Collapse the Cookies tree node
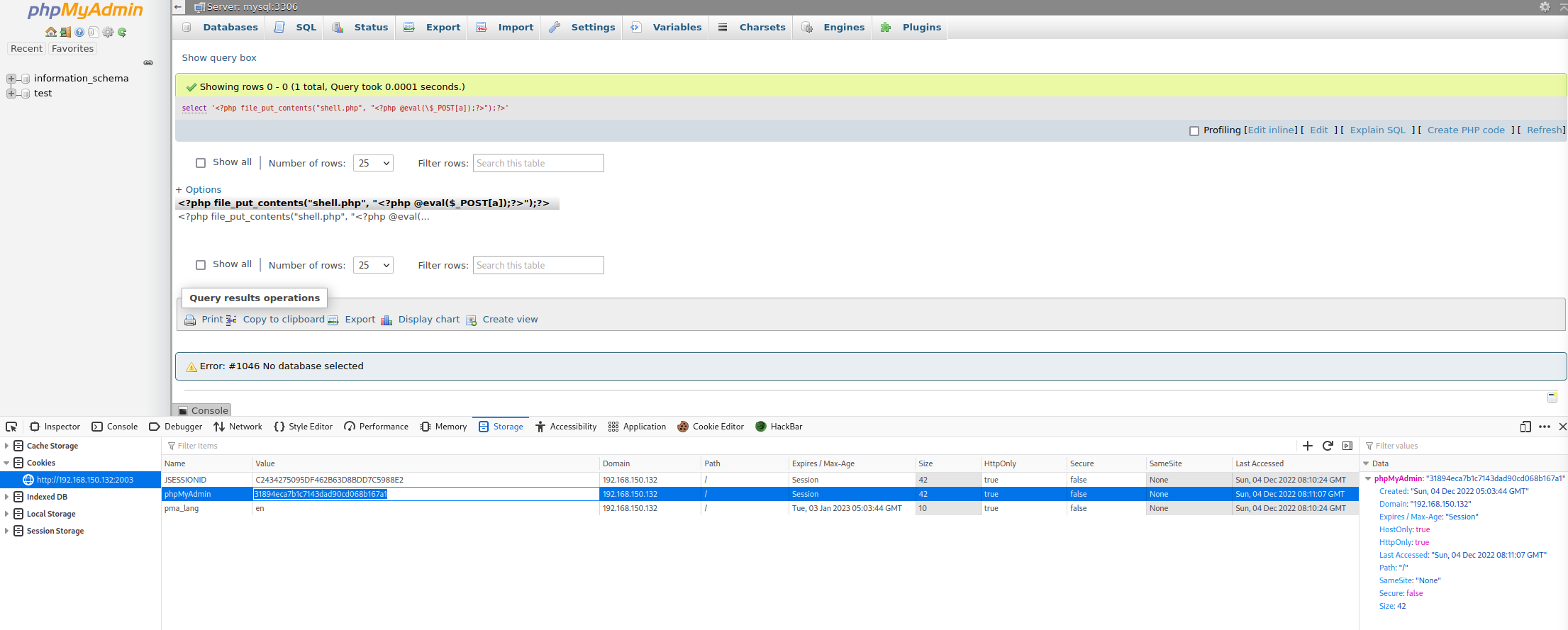Viewport: 1568px width, 630px height. 6,463
